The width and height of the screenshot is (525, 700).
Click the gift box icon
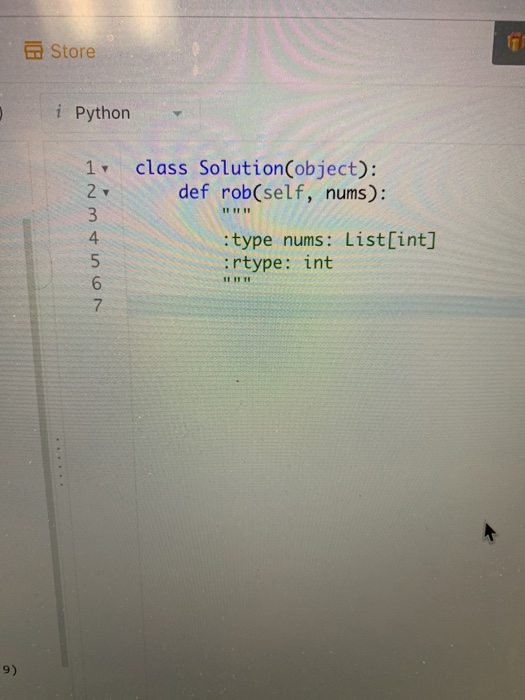(x=514, y=43)
